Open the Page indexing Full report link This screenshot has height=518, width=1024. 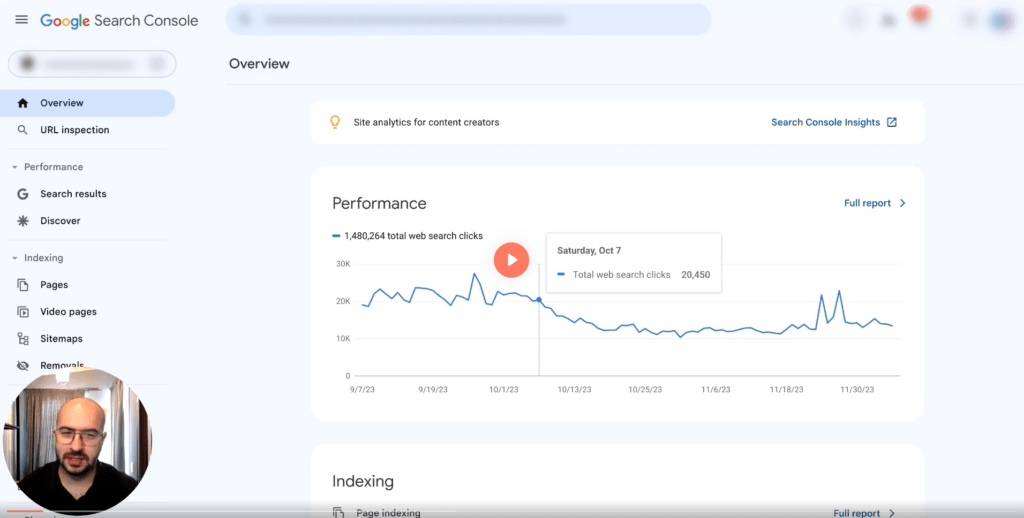pyautogui.click(x=856, y=513)
